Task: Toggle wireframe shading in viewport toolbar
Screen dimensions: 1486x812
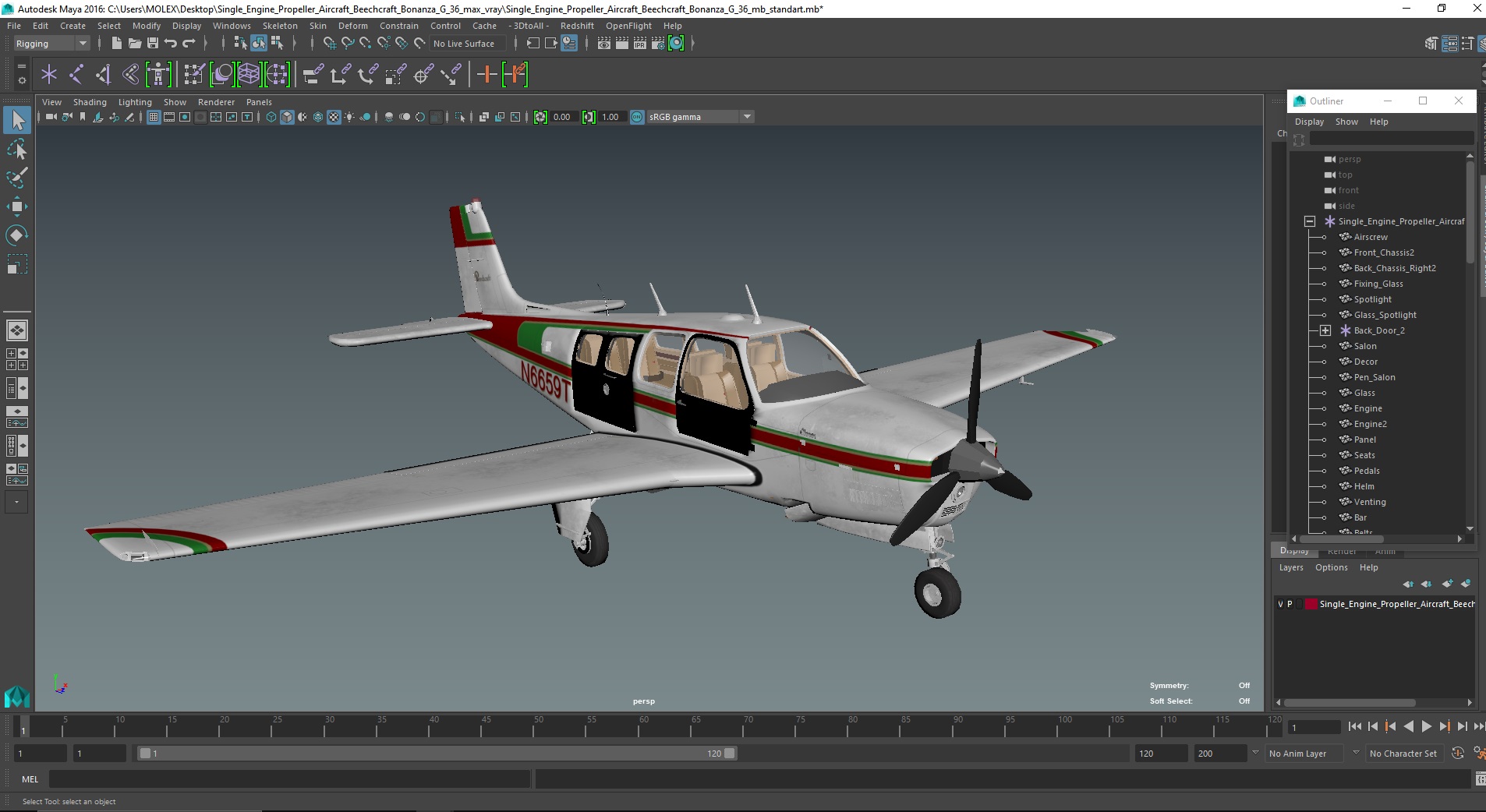Action: click(x=271, y=117)
